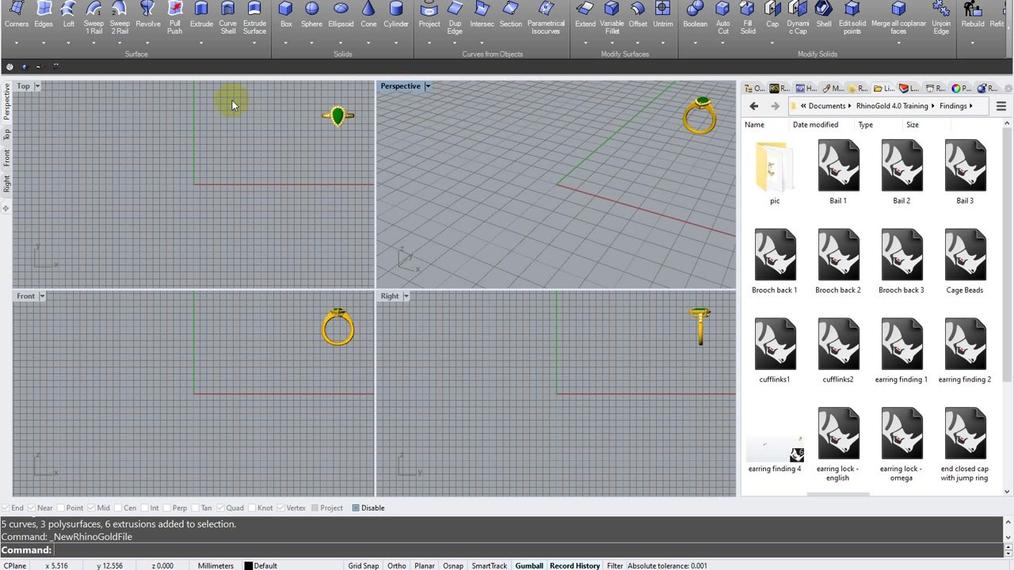The width and height of the screenshot is (1014, 570).
Task: Open the Front viewport dropdown arrow
Action: (42, 296)
